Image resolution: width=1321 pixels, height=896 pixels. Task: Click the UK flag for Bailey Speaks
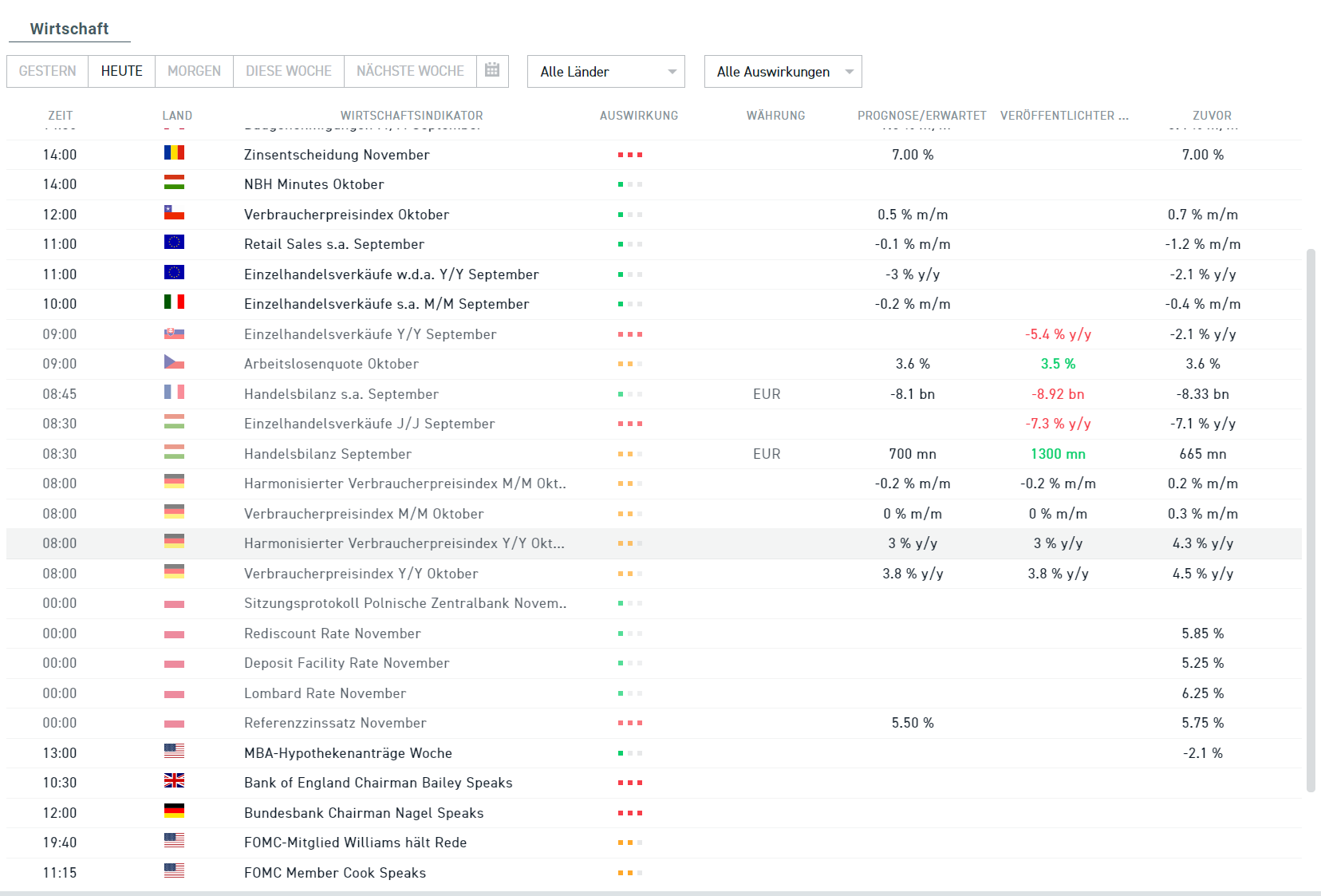[x=174, y=781]
